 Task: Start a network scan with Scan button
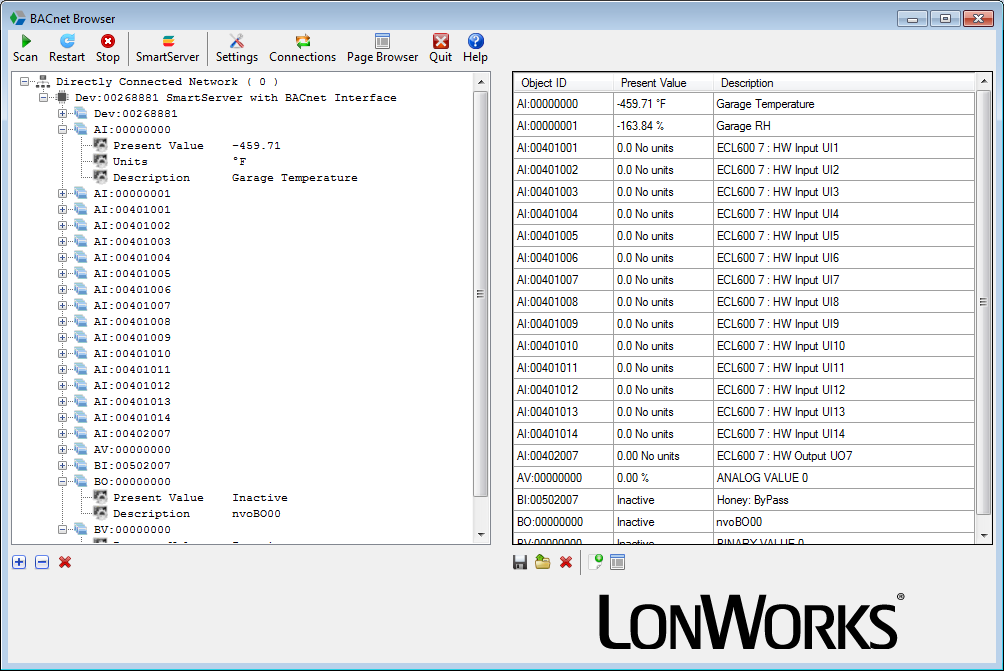coord(26,49)
